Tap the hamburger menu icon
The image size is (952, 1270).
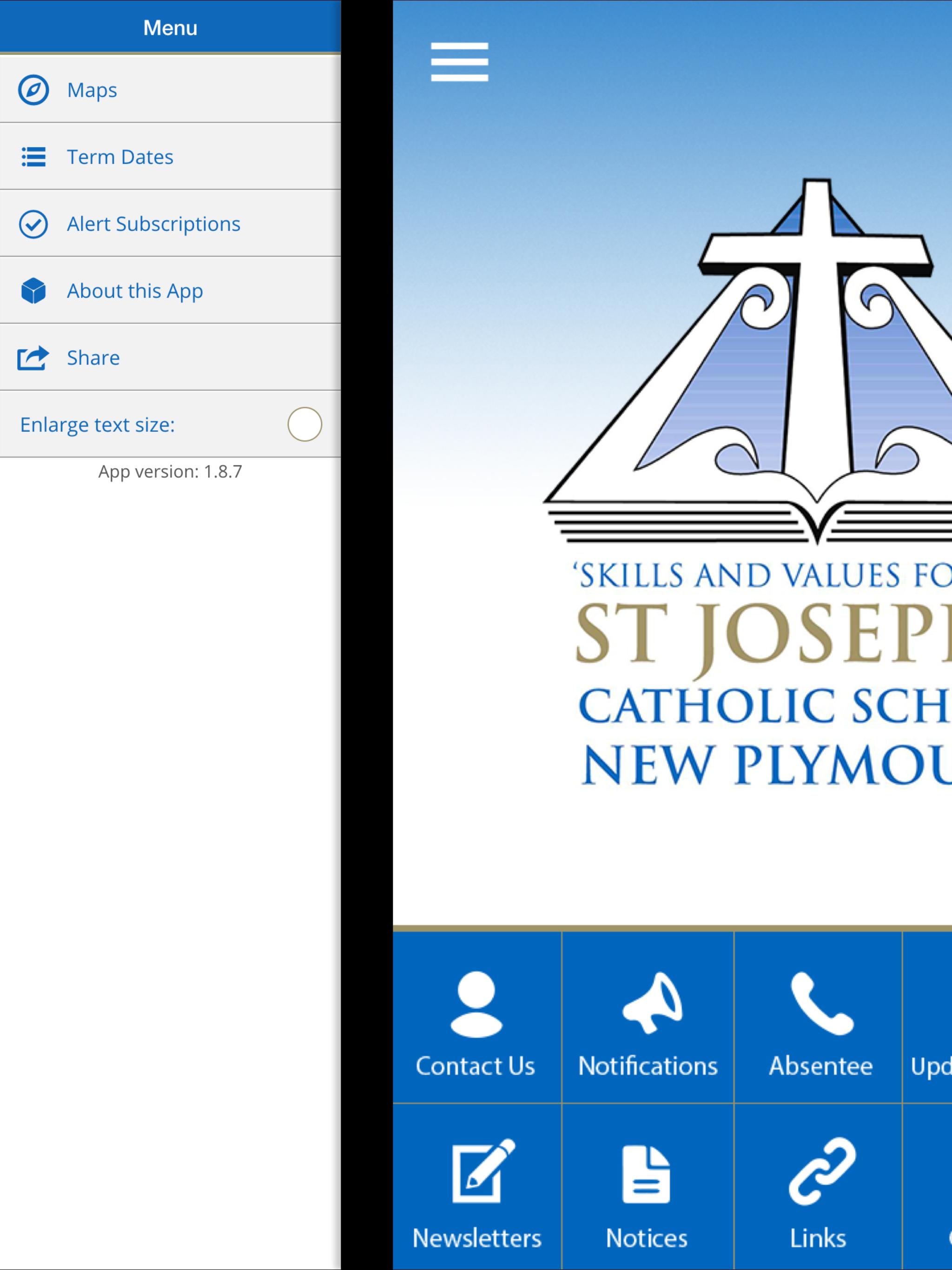pyautogui.click(x=459, y=62)
